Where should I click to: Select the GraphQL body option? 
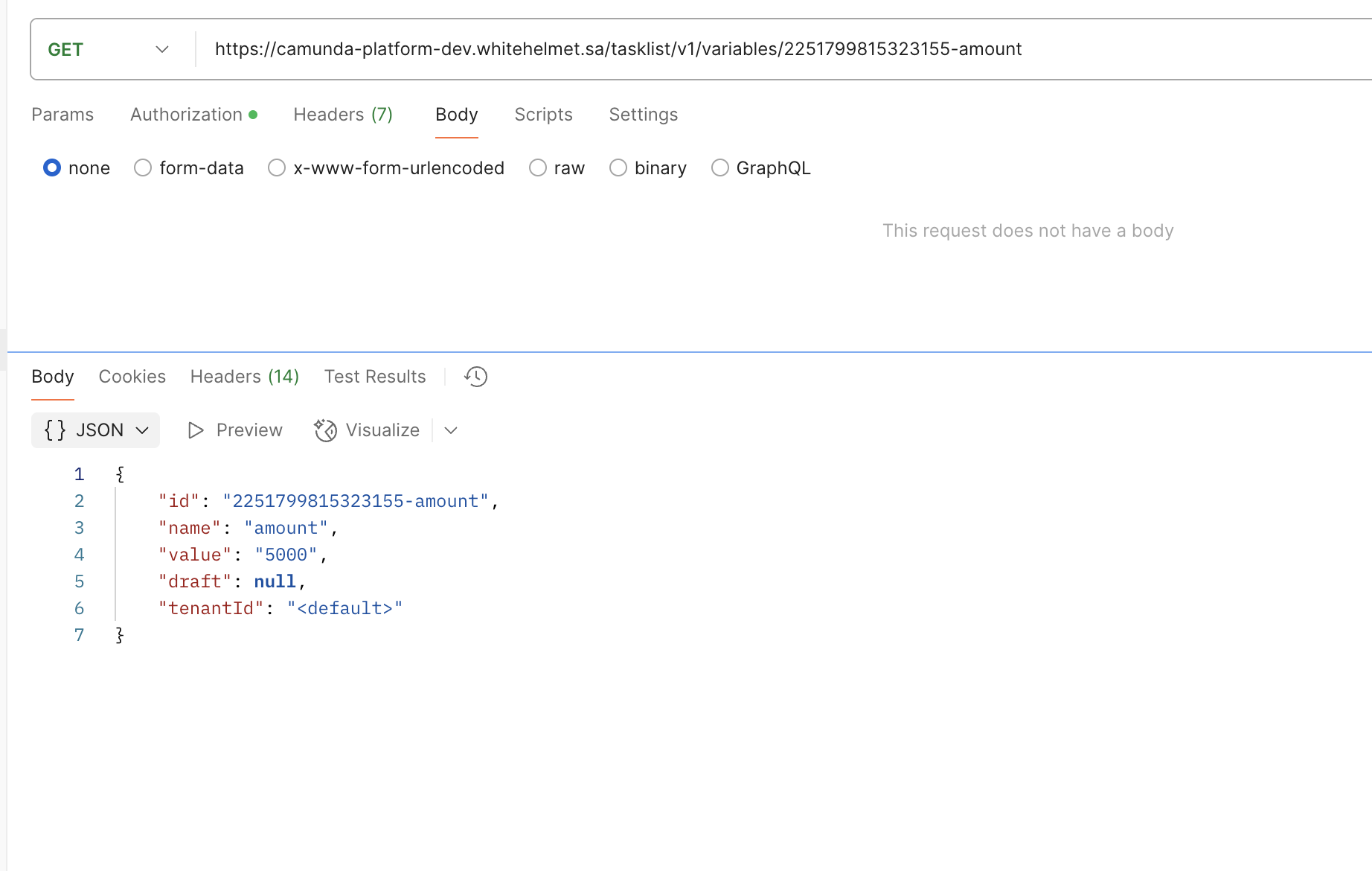pyautogui.click(x=760, y=168)
